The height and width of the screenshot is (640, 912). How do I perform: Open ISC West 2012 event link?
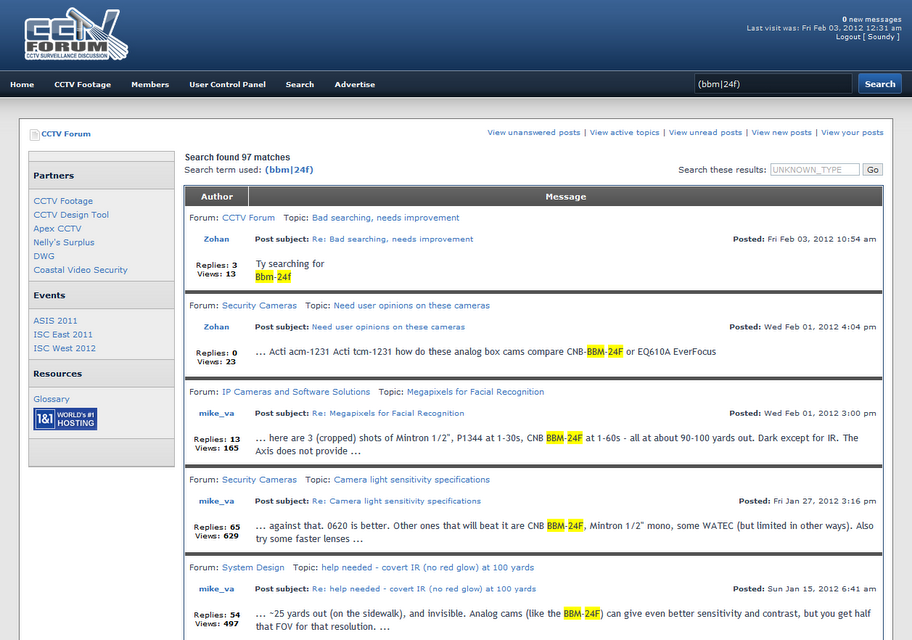pos(64,348)
